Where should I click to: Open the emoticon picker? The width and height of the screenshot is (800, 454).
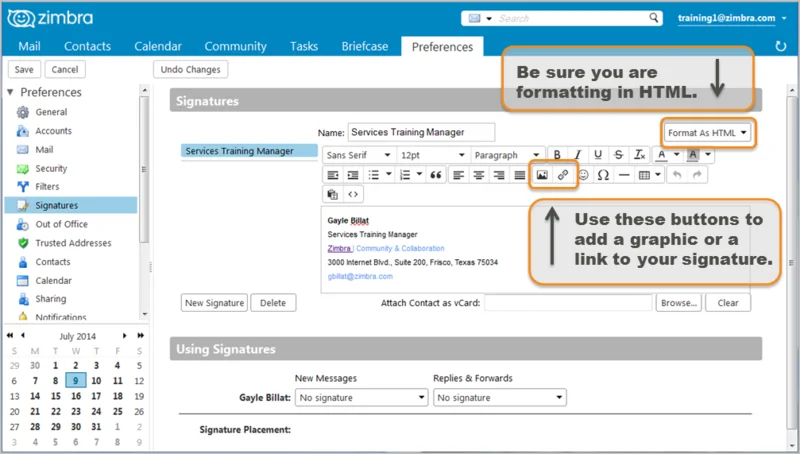(x=584, y=175)
